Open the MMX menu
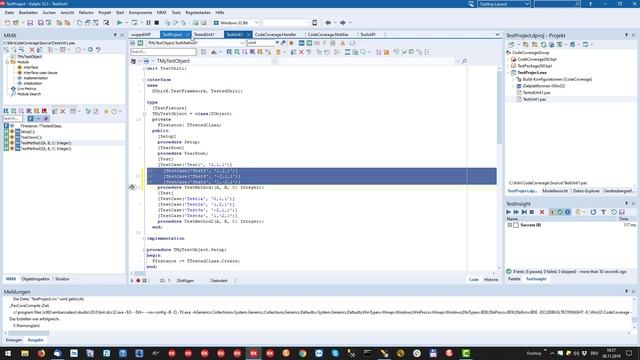 [x=162, y=13]
